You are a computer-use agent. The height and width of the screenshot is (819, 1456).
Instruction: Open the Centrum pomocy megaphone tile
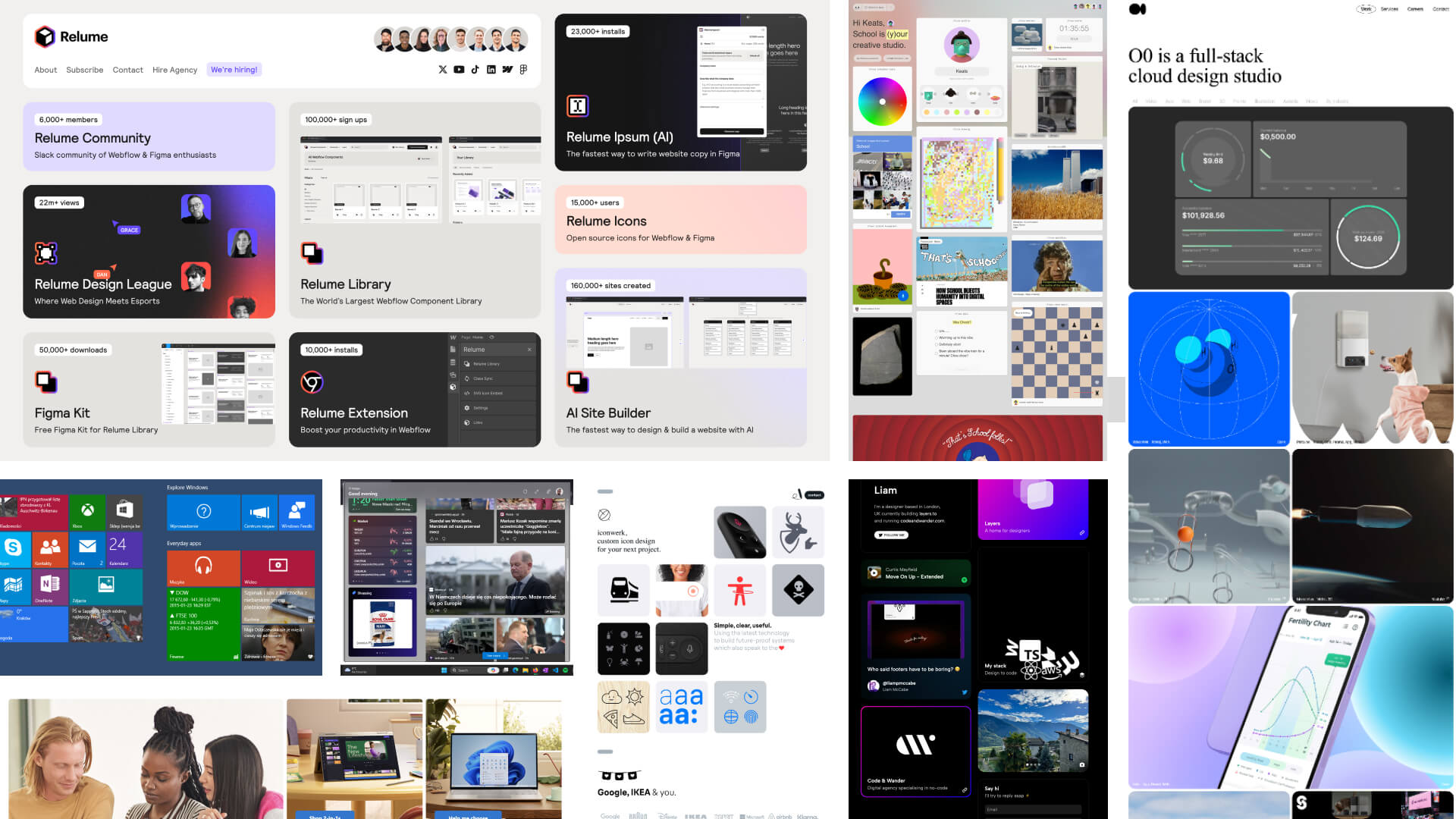pos(259,513)
